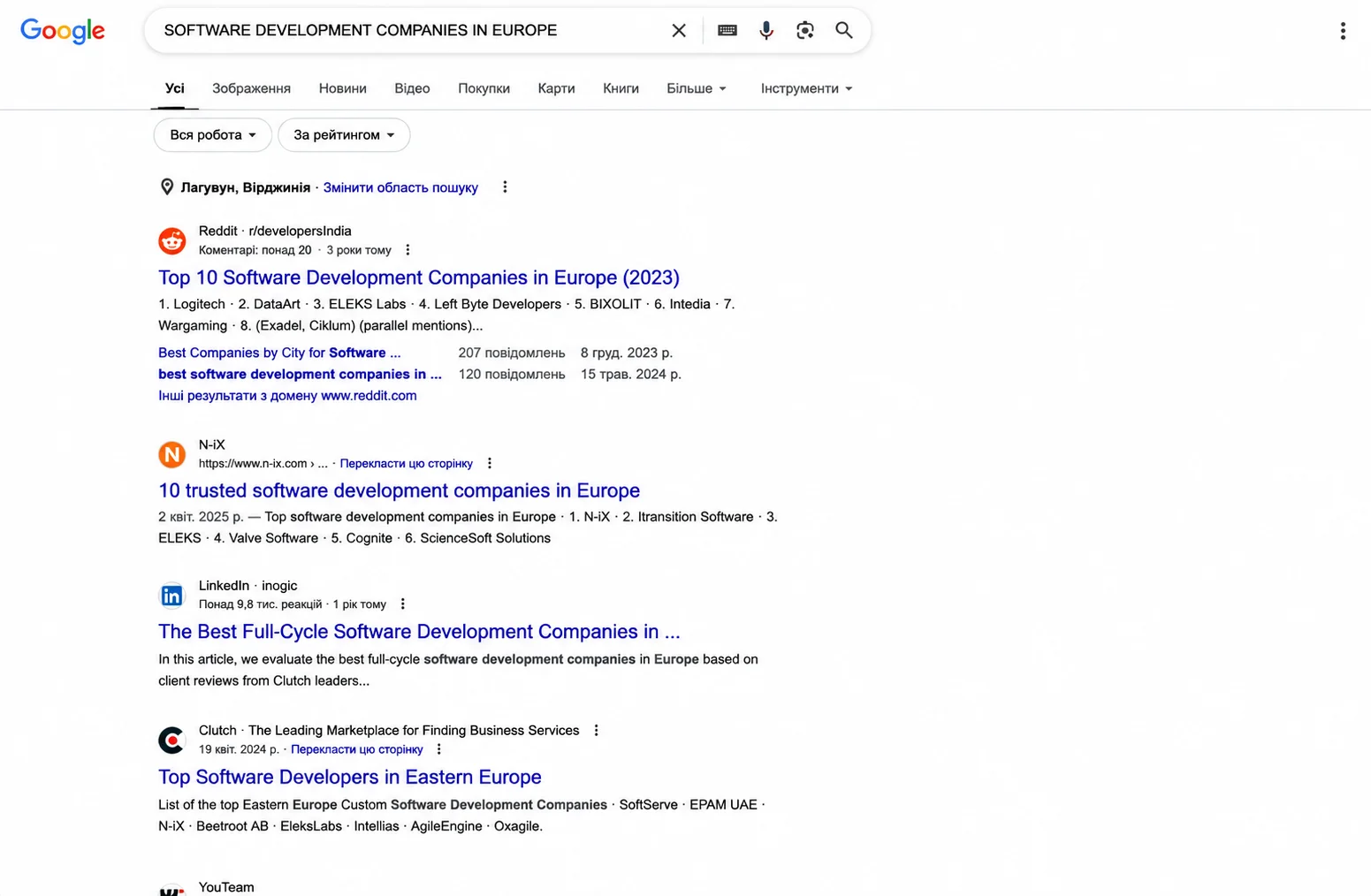1371x896 pixels.
Task: Click the Лагувун, Вірджинія location text
Action: [x=246, y=187]
